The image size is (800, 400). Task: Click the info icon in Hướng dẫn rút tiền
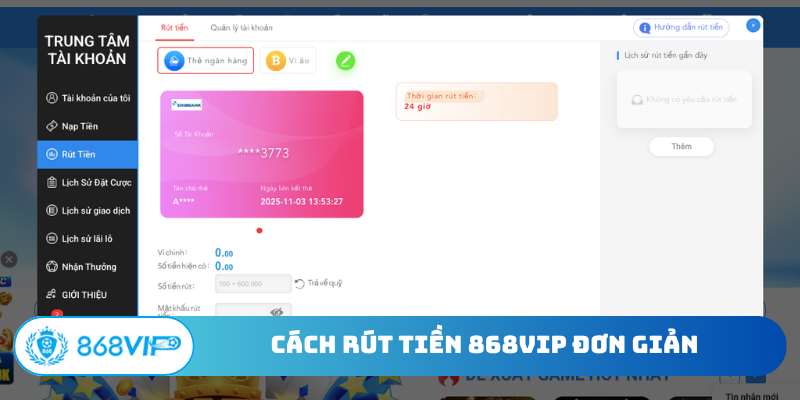click(645, 28)
